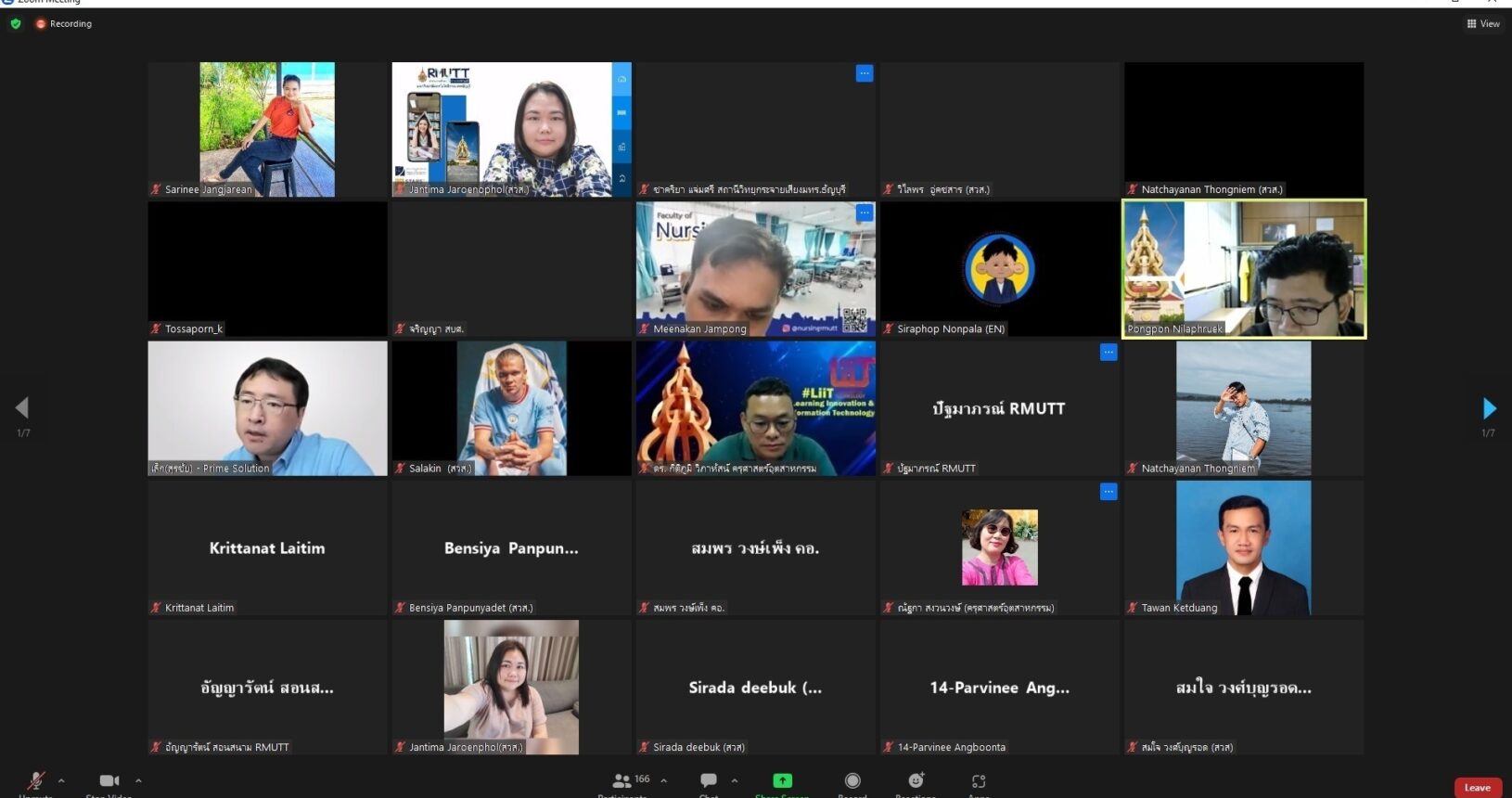
Task: Select Salakin participant tile
Action: 511,408
